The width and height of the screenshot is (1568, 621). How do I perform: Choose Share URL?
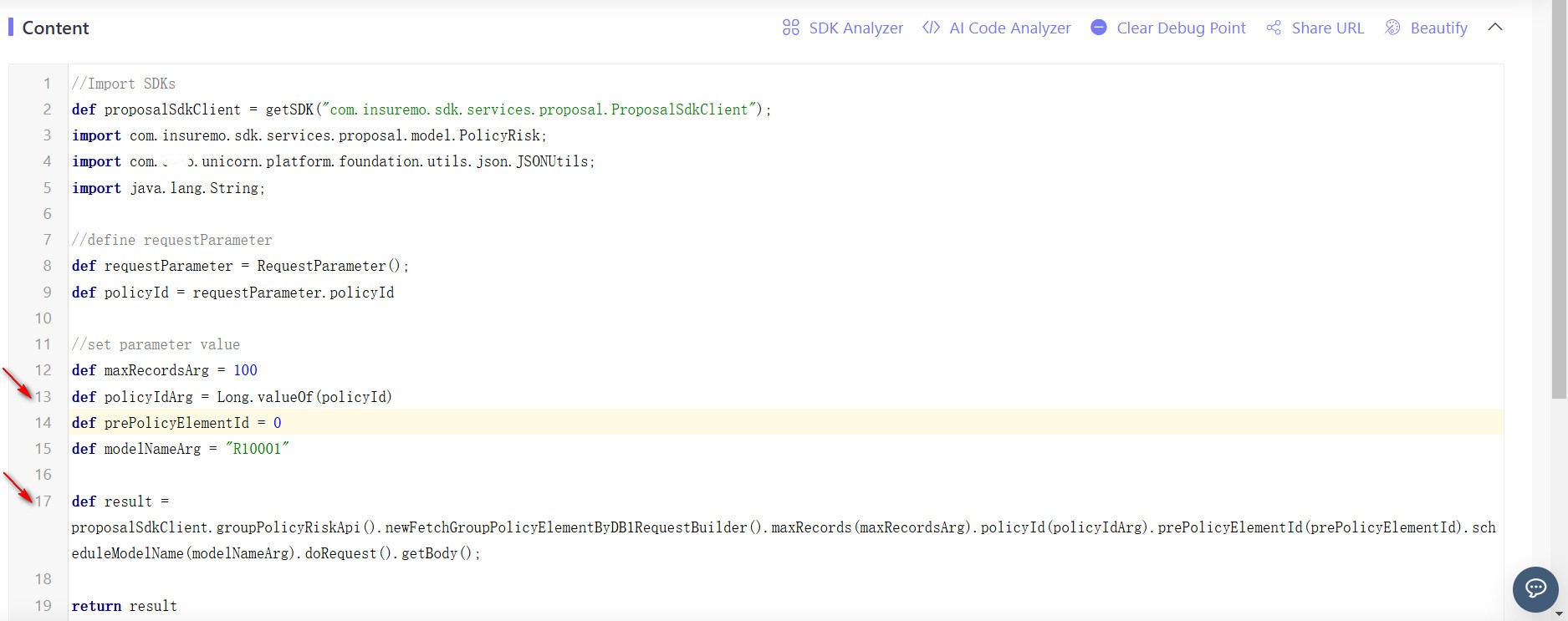click(x=1327, y=28)
